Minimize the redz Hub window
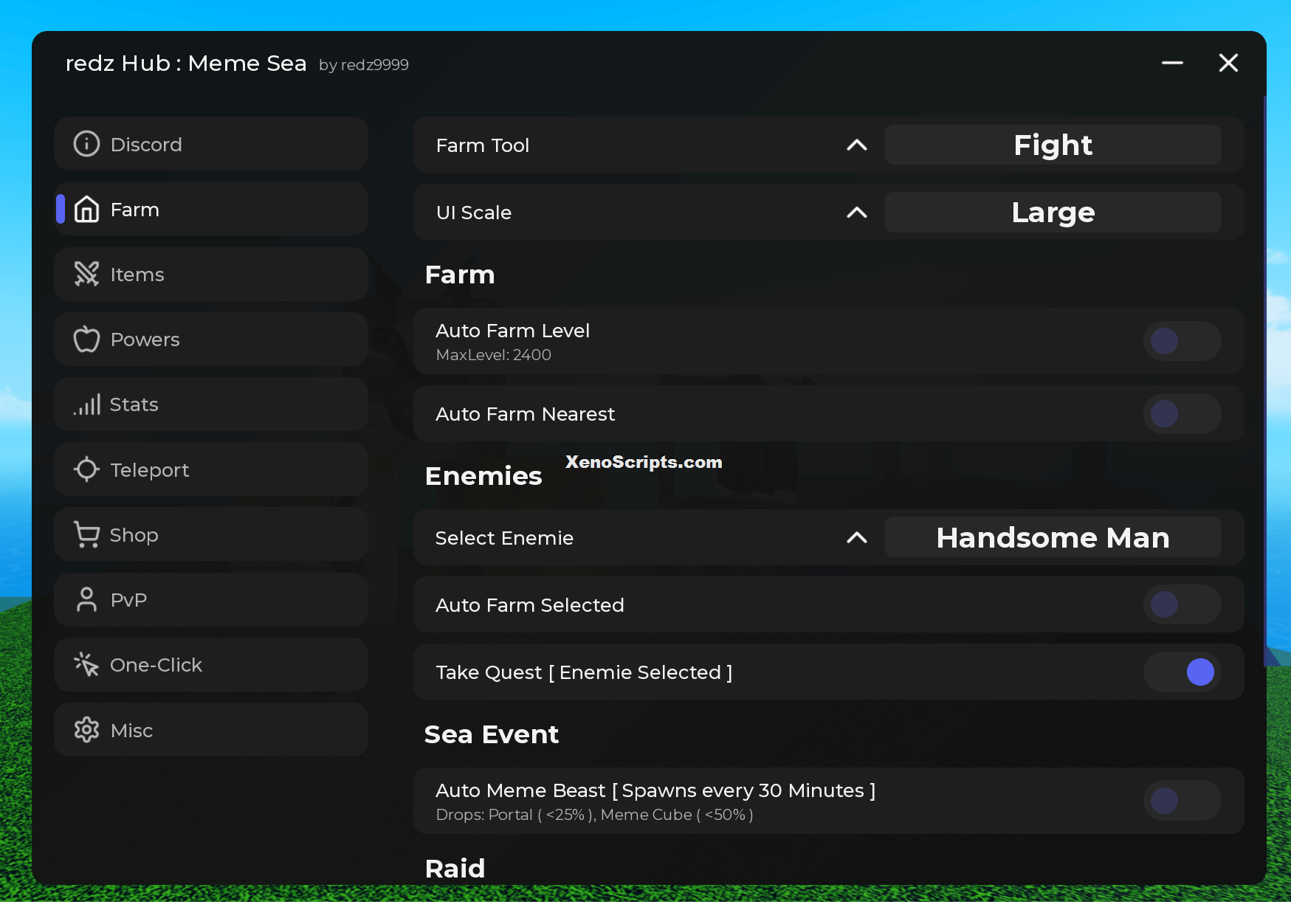The height and width of the screenshot is (924, 1291). pyautogui.click(x=1172, y=63)
